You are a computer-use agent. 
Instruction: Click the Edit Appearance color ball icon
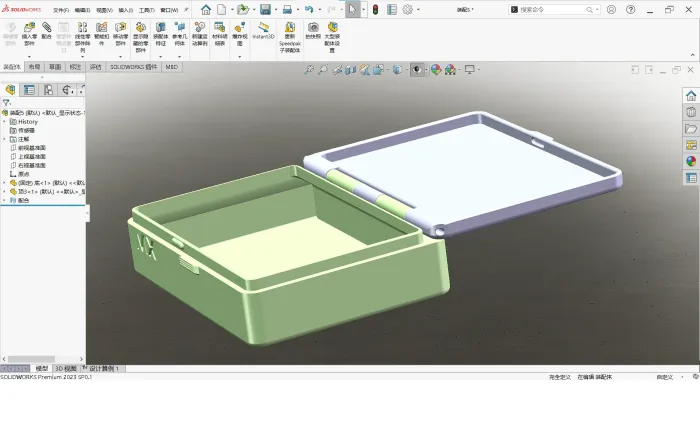436,70
